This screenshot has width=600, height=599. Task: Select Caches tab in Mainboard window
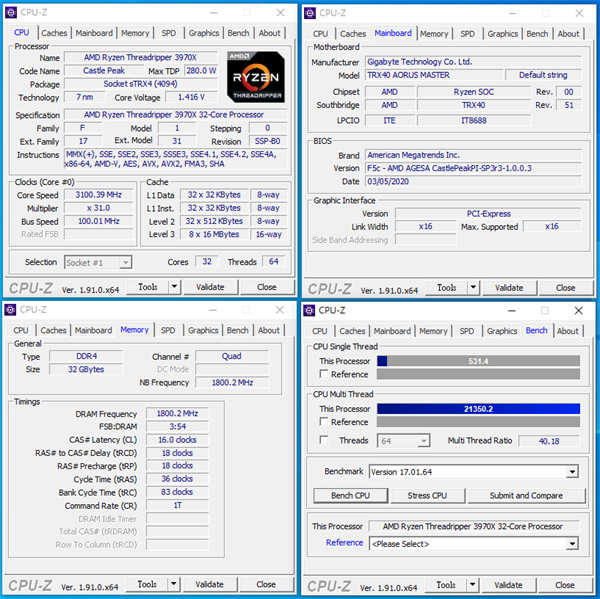(353, 34)
